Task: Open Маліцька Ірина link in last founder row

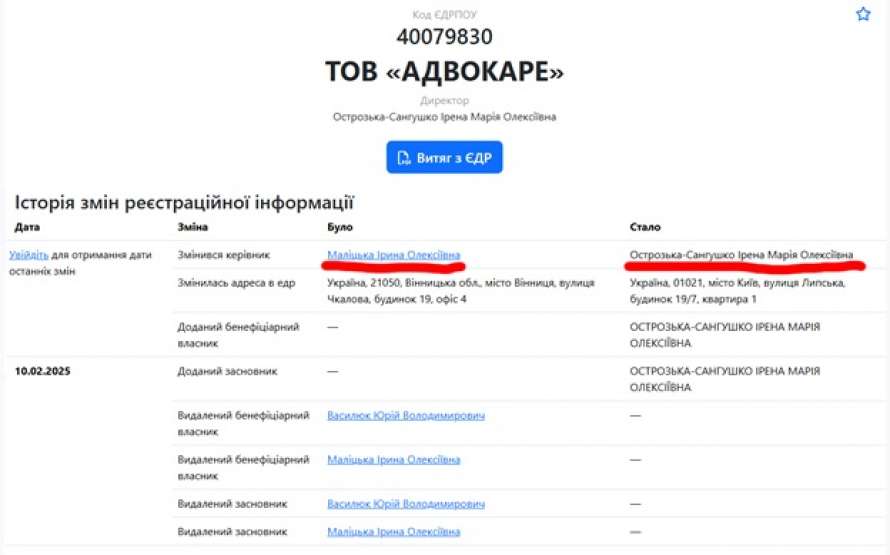Action: pos(393,532)
